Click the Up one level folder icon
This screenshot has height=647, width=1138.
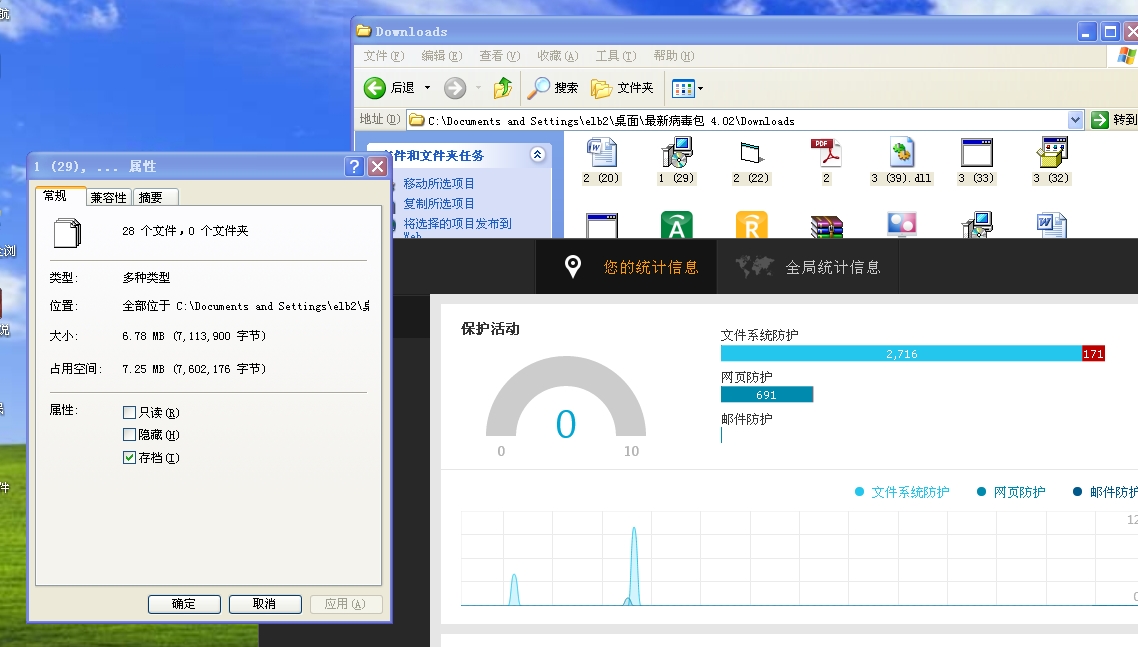(503, 88)
